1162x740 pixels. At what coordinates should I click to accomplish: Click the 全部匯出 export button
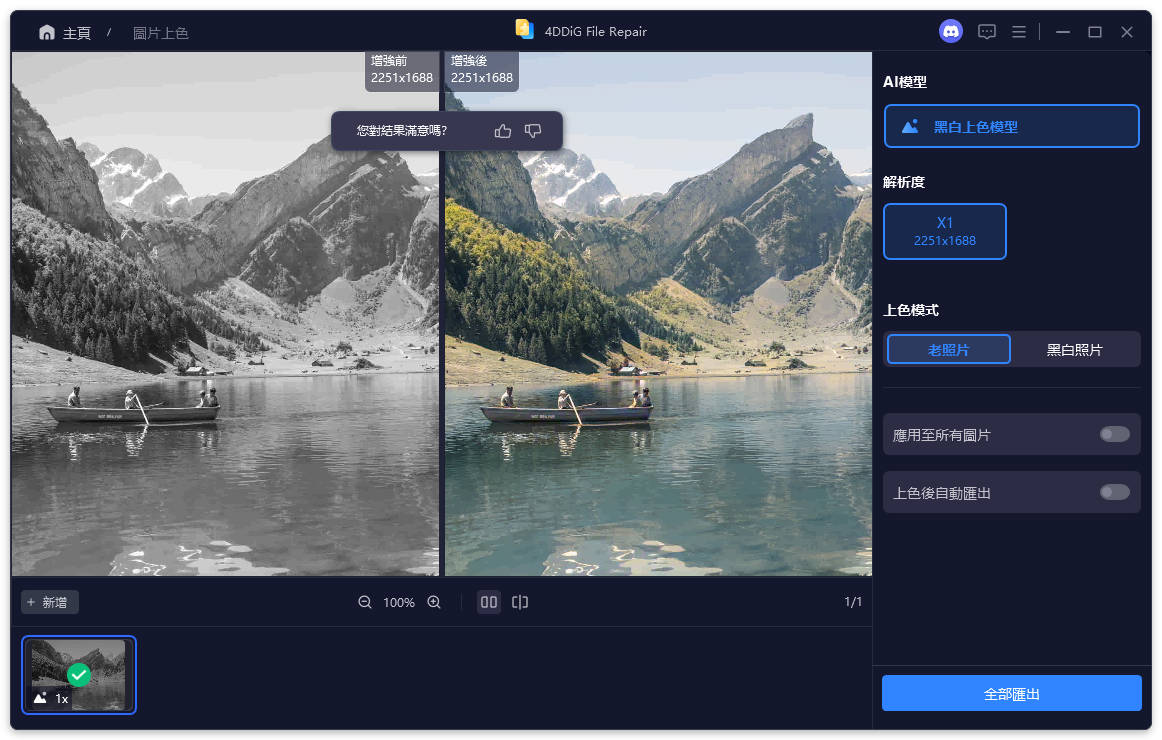(1011, 692)
